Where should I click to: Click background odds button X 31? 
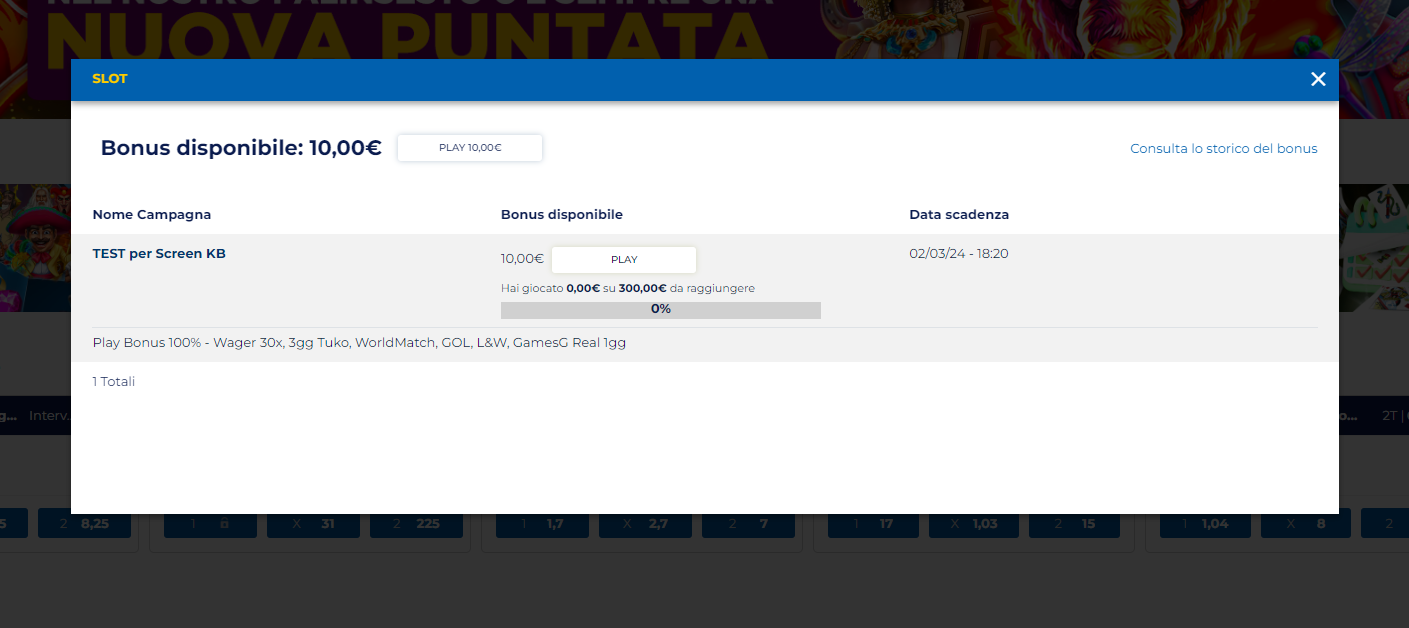[x=313, y=523]
